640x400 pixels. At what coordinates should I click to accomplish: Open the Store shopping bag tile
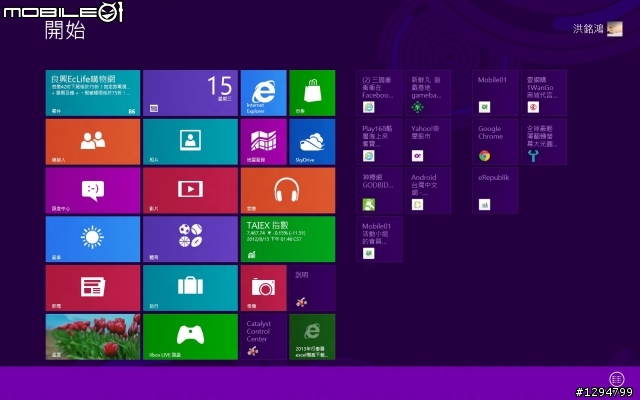pos(312,93)
